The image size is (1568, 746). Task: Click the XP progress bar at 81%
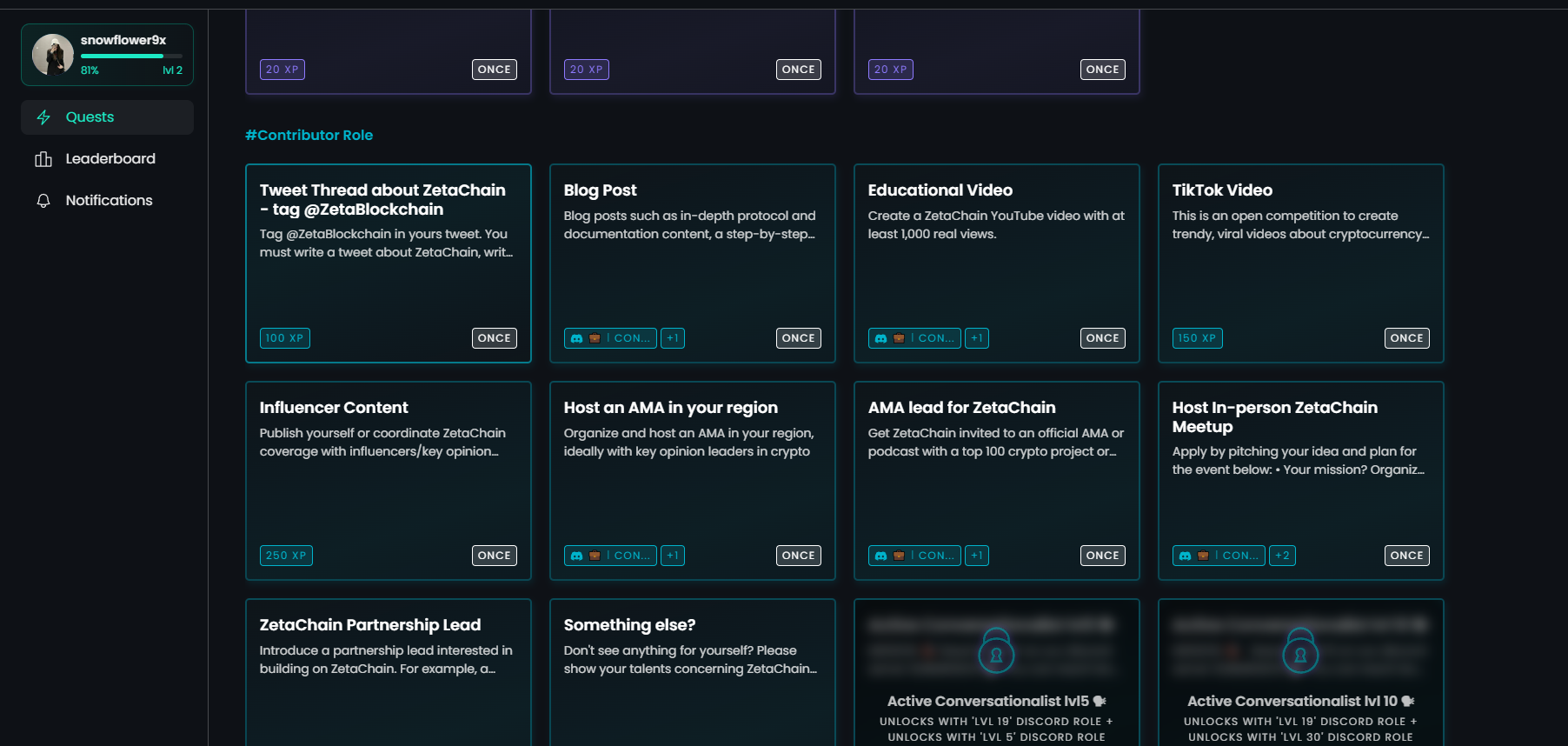[x=131, y=56]
